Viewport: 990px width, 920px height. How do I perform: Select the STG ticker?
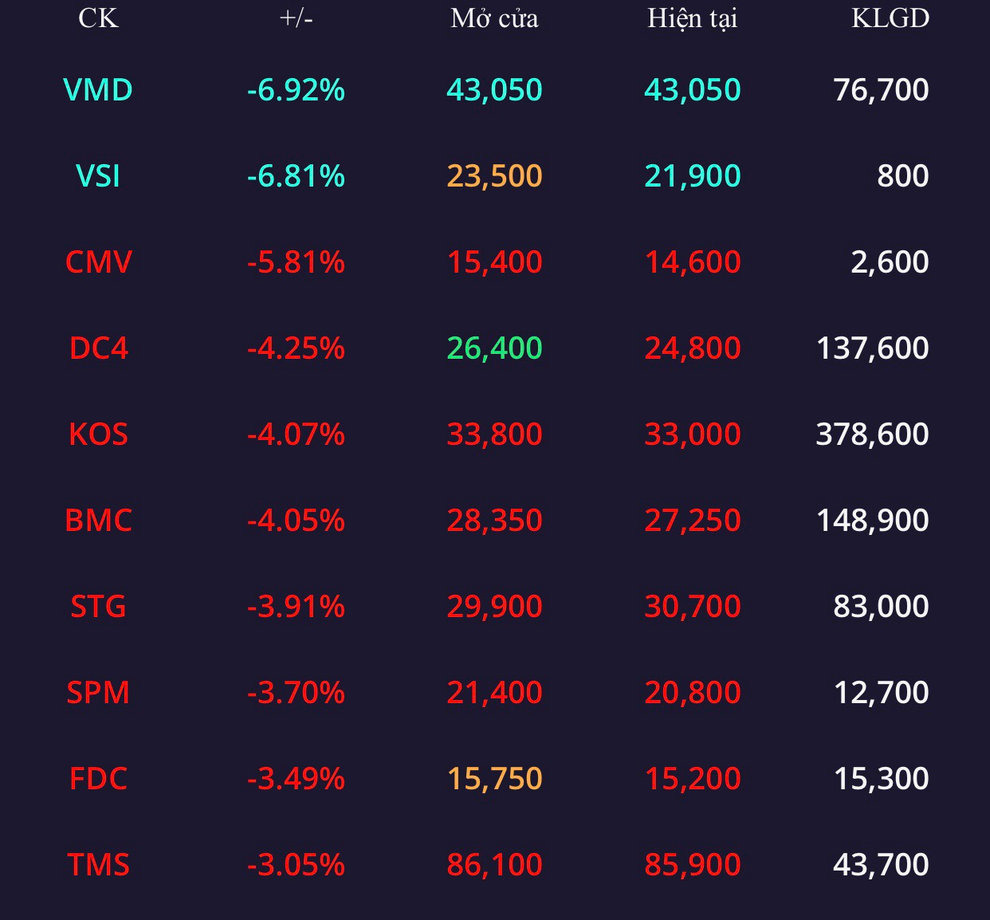tap(98, 606)
